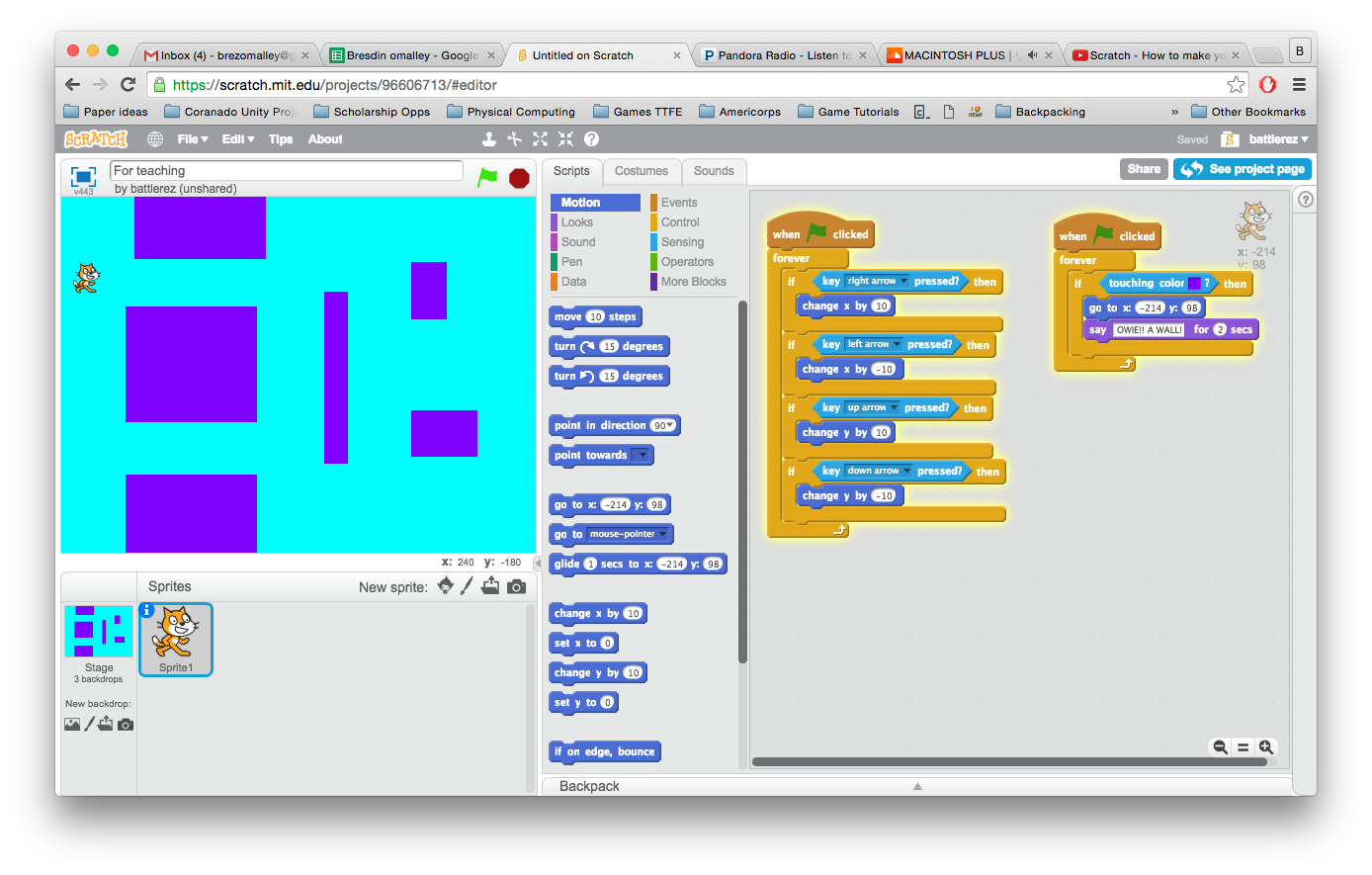This screenshot has height=875, width=1372.
Task: Paint new sprite brush icon
Action: [467, 585]
